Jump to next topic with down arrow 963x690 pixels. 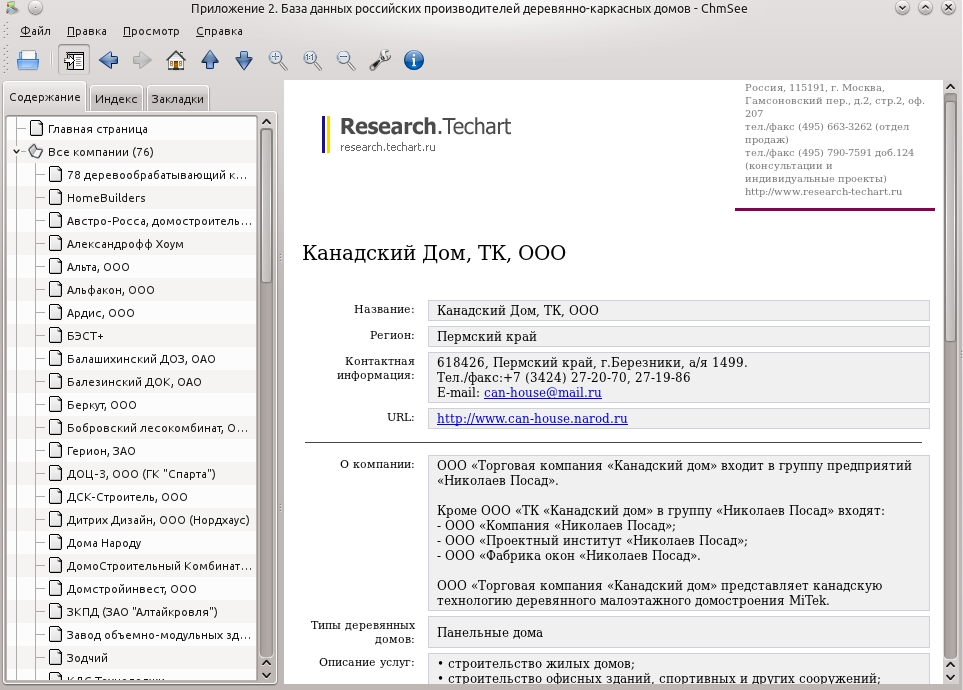coord(244,60)
